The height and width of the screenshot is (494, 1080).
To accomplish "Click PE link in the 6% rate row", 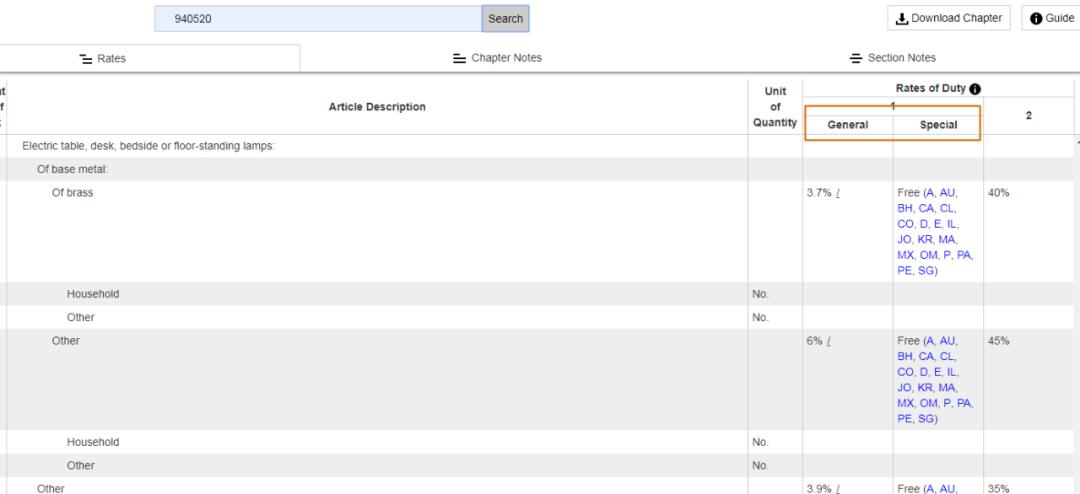I will pyautogui.click(x=906, y=418).
